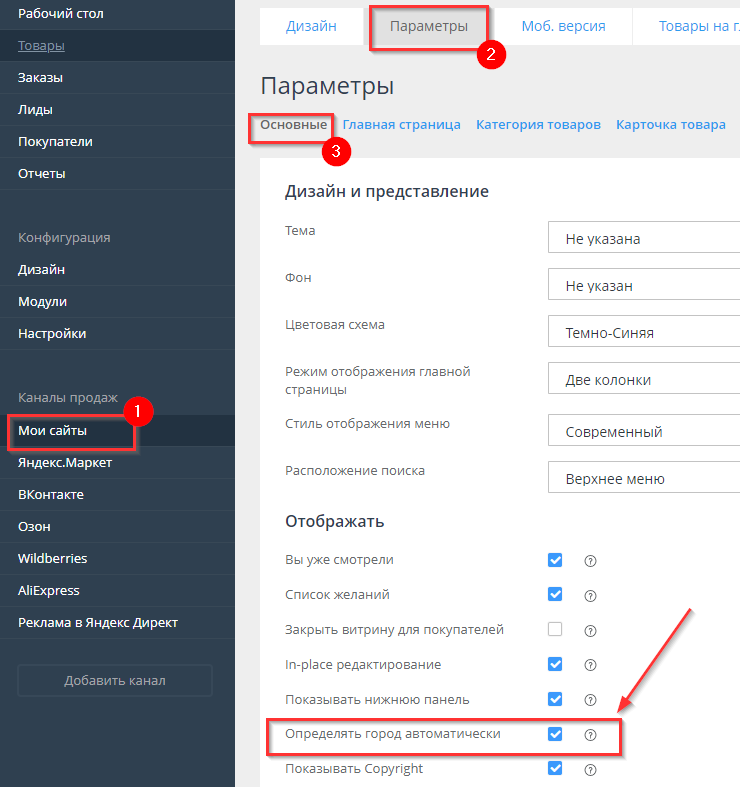Show help for 'In-place редактирование'
This screenshot has height=787, width=740.
click(590, 665)
